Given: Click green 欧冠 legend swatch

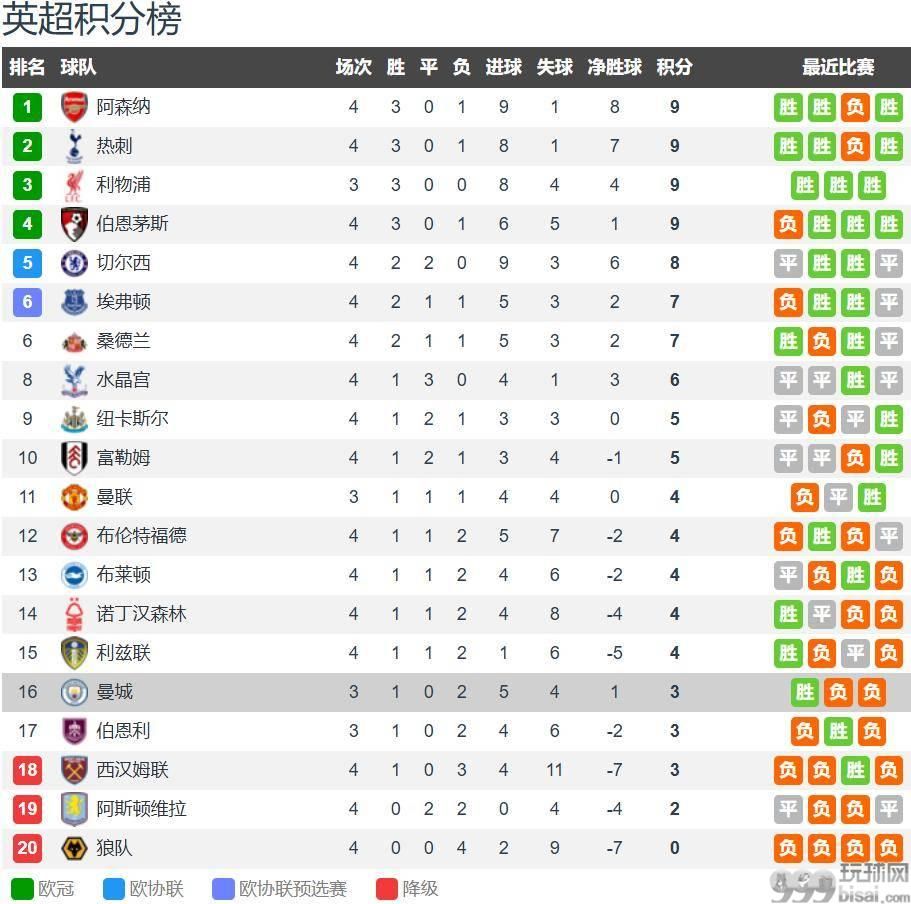Looking at the screenshot, I should (23, 889).
